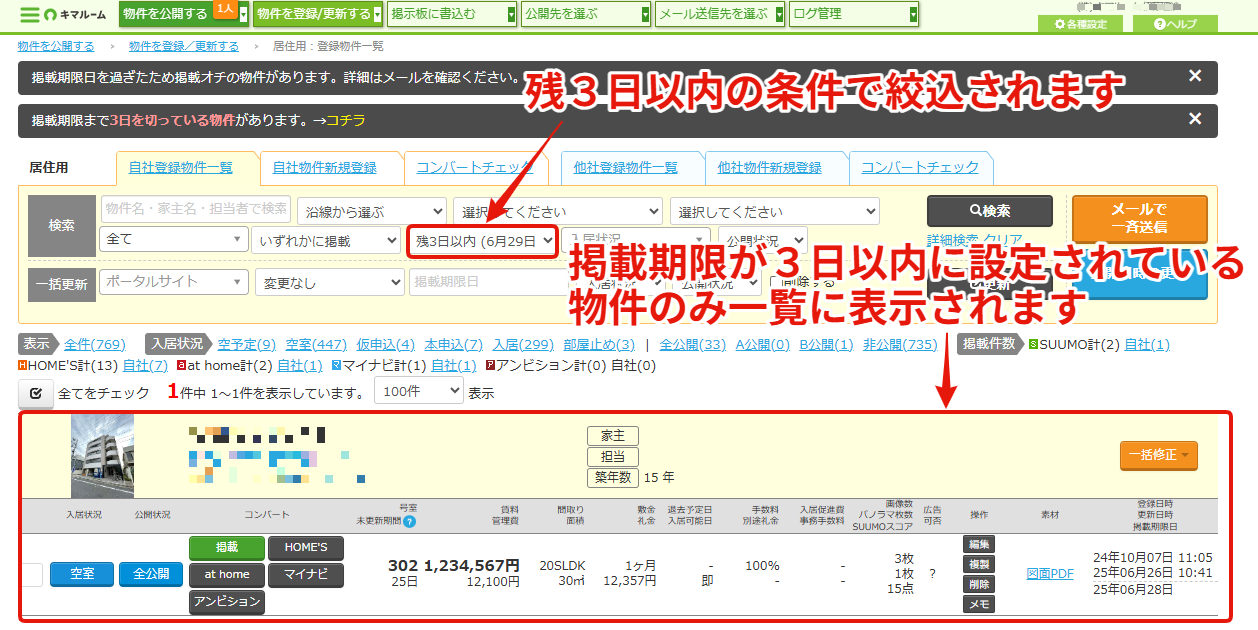Switch to the 他社物件新規登録 tab

click(770, 168)
